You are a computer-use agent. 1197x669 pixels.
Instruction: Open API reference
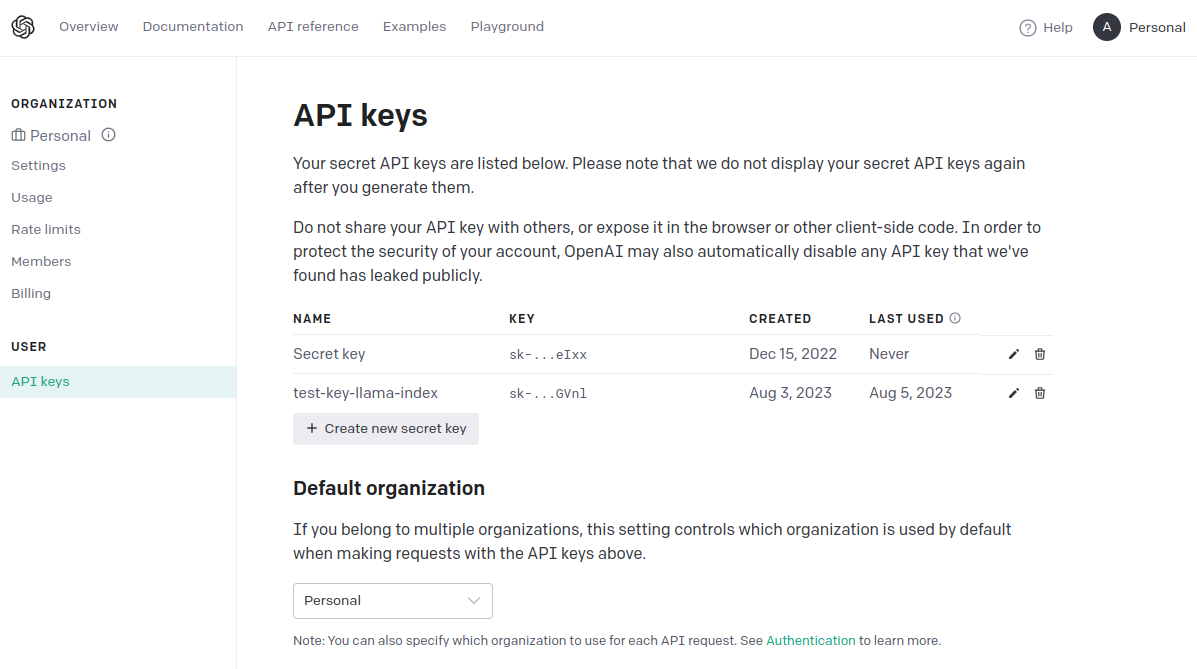point(313,27)
